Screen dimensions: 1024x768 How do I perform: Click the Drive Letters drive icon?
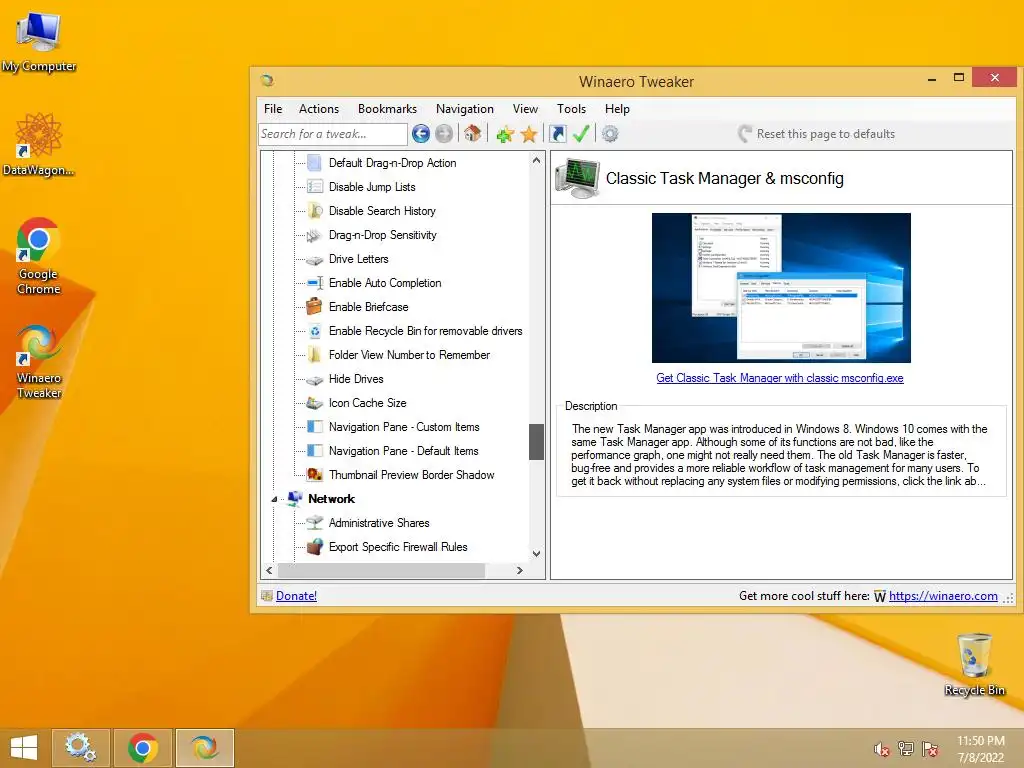[314, 259]
